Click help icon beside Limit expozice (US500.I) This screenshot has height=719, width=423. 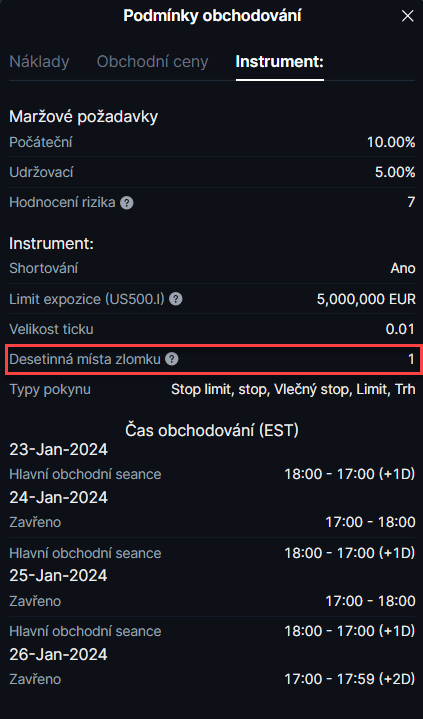[176, 299]
